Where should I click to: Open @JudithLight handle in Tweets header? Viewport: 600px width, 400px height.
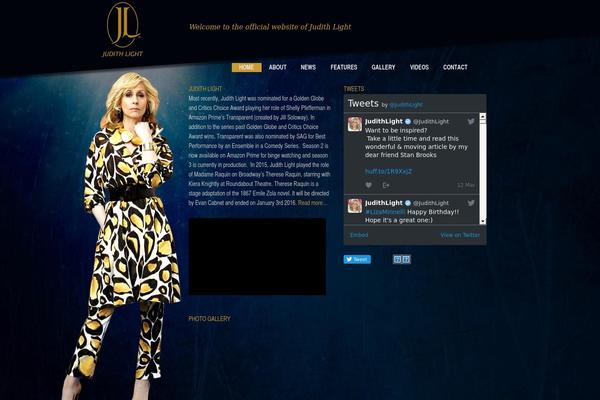[x=406, y=105]
